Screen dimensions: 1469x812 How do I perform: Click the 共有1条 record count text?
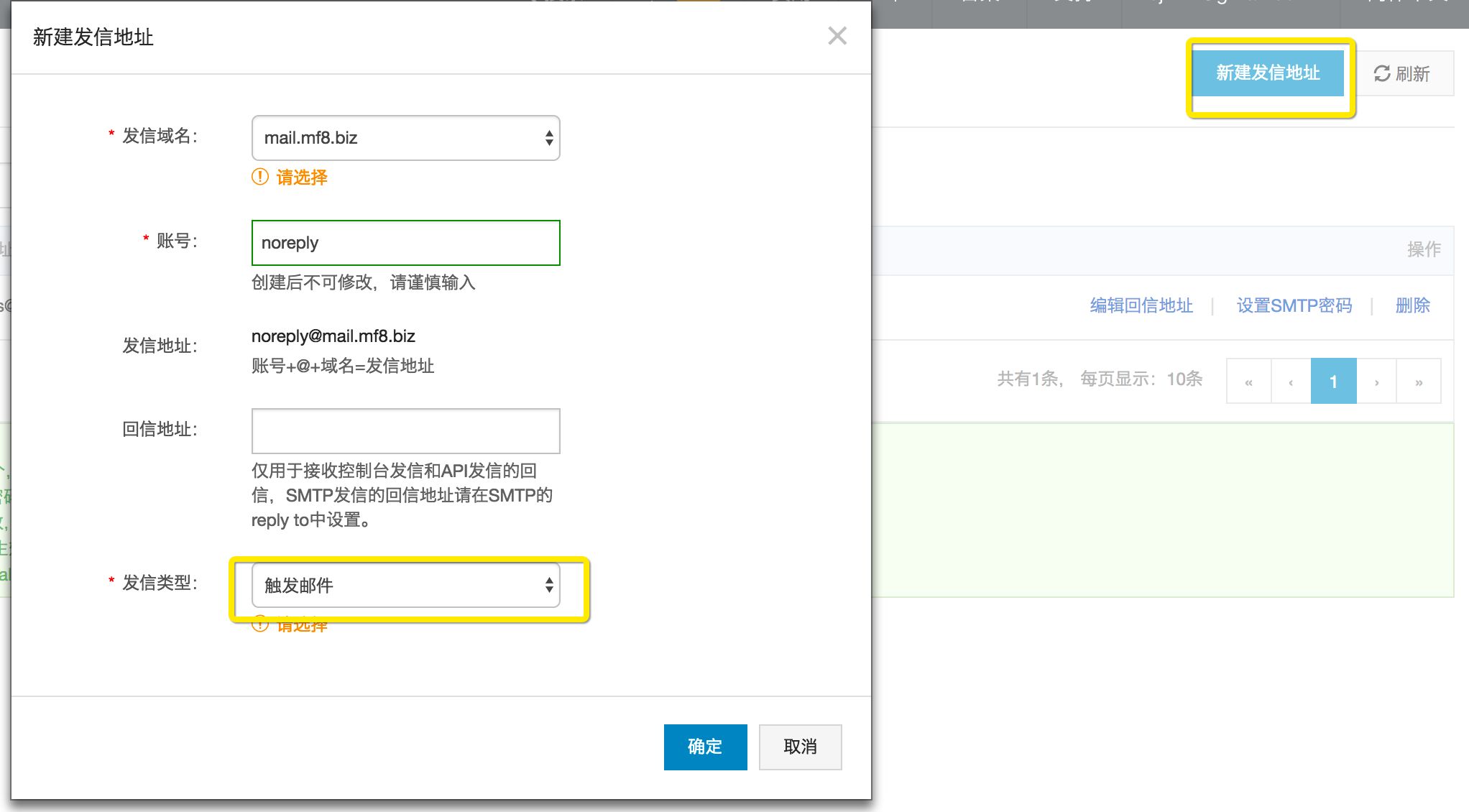(1028, 379)
